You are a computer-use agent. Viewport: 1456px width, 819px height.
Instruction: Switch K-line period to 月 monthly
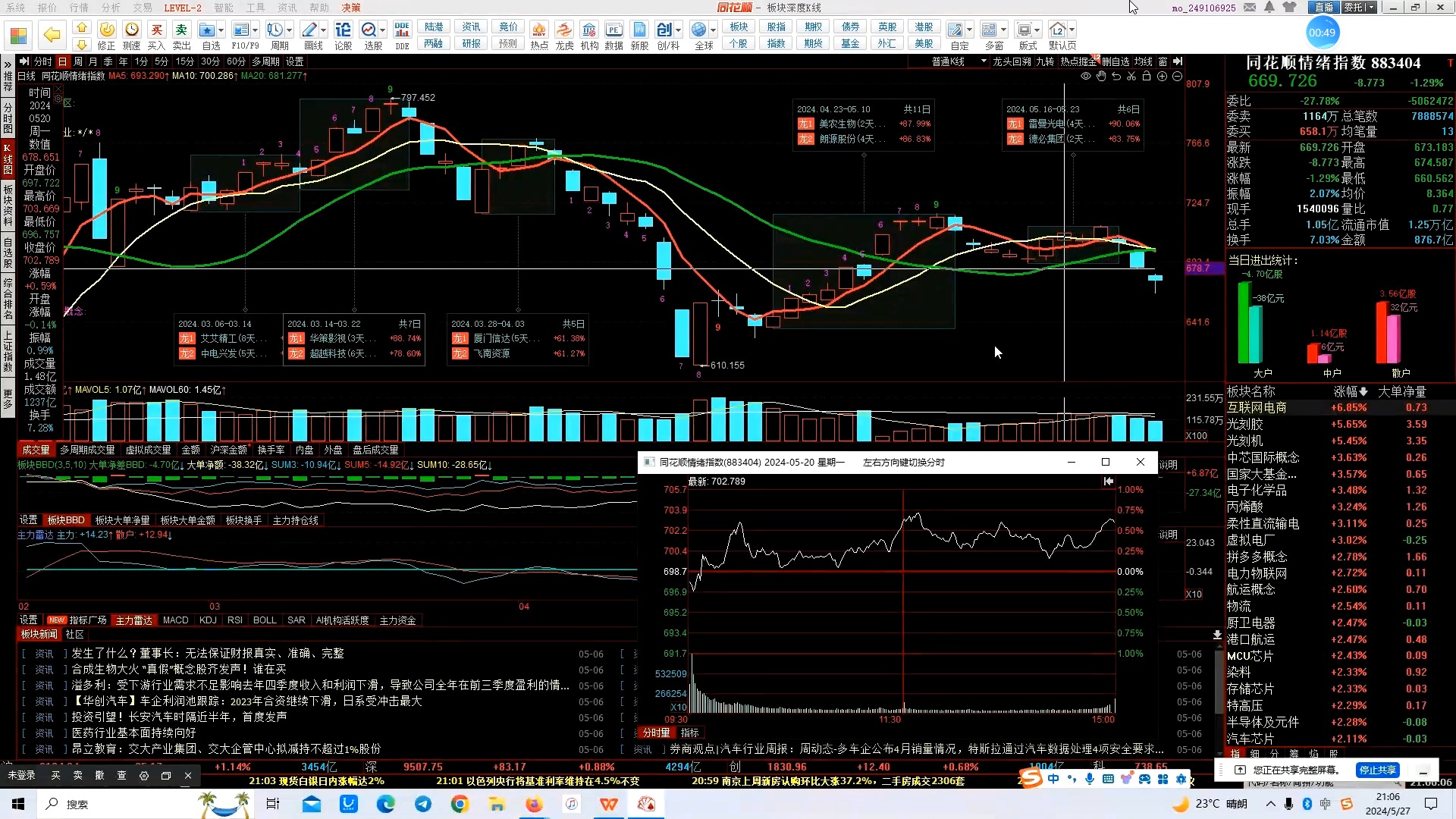click(x=93, y=61)
